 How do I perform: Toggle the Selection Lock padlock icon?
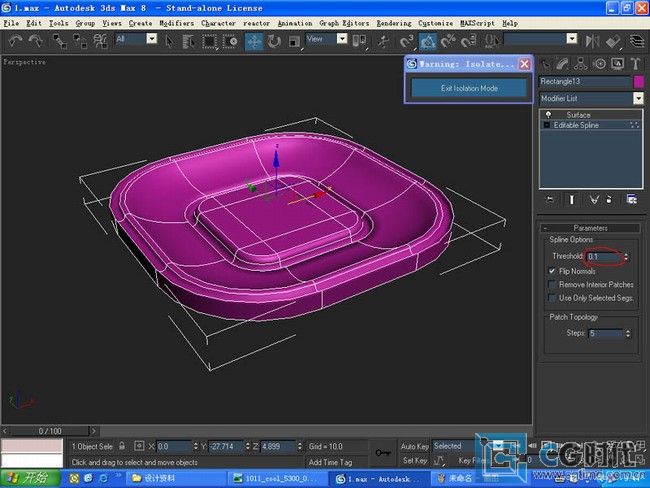coord(122,446)
